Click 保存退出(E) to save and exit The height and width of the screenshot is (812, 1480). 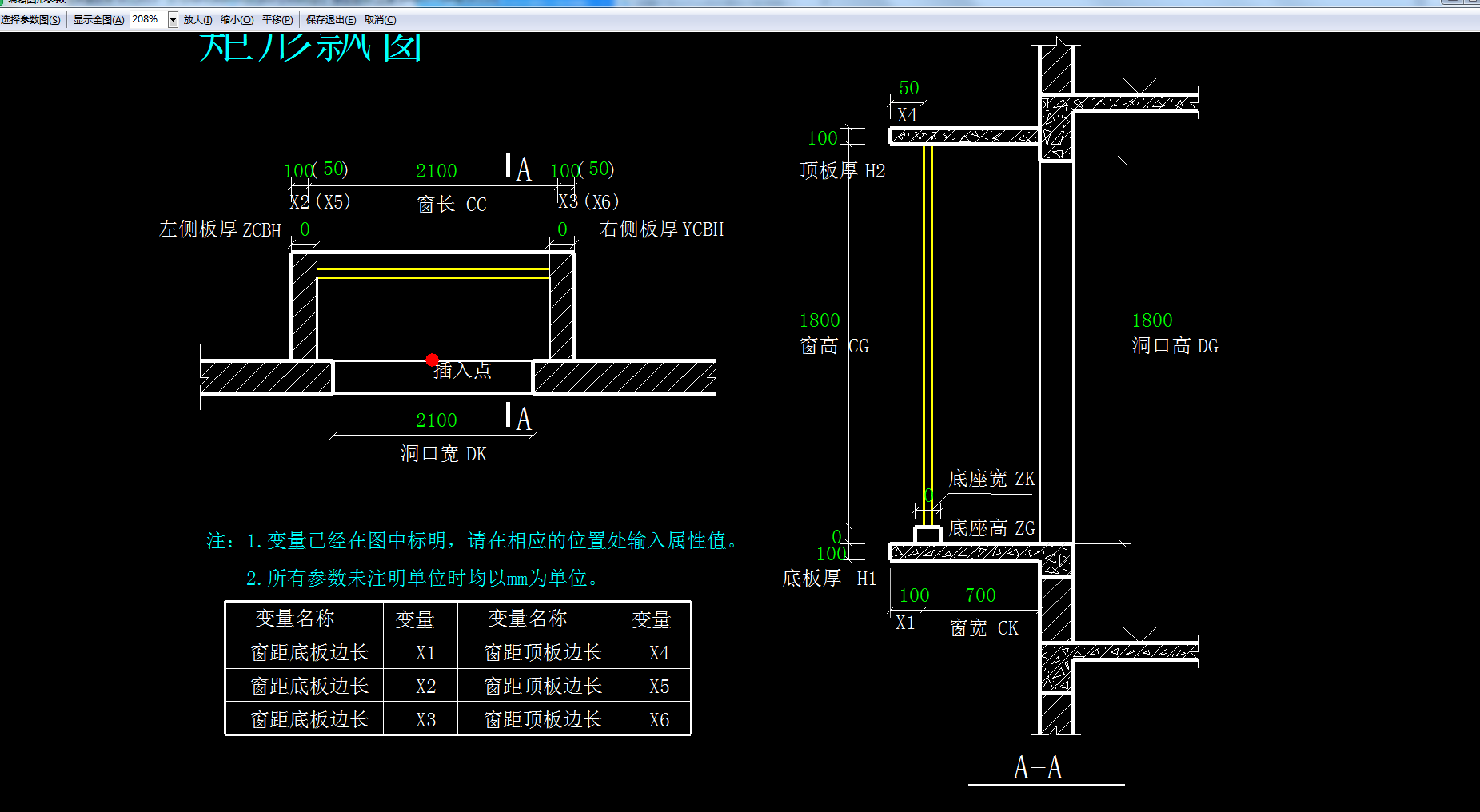pos(331,20)
